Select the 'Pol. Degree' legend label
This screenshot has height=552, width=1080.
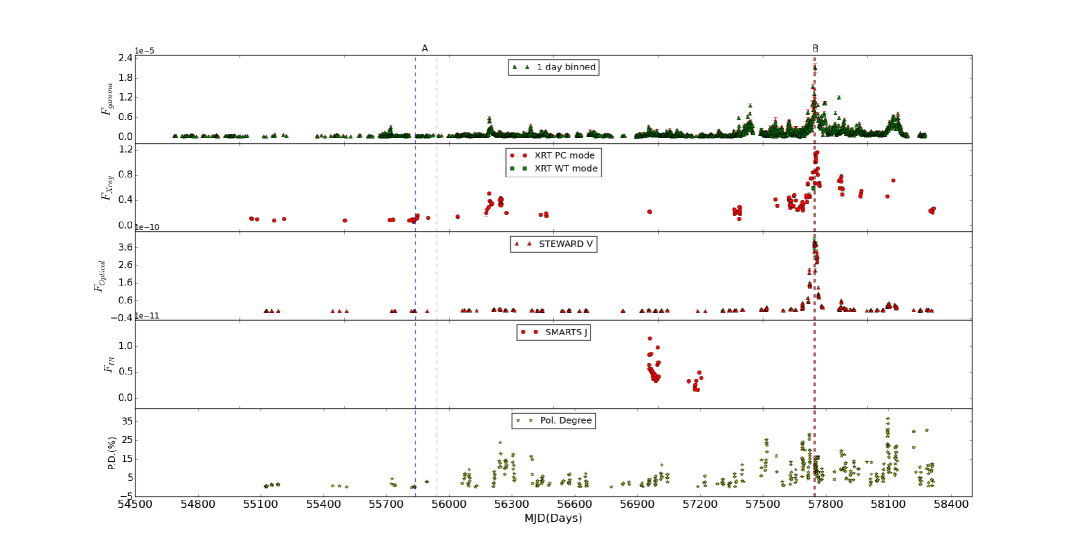point(566,420)
